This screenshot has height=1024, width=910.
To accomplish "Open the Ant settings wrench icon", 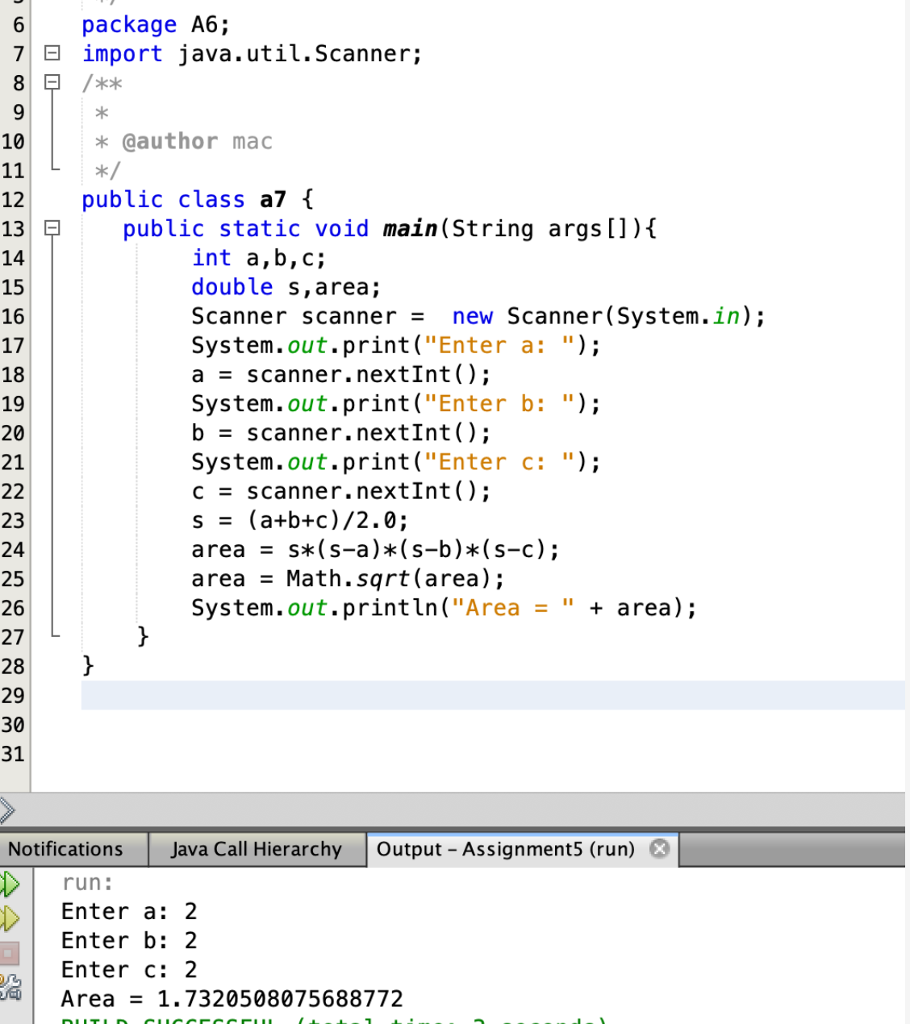I will click(10, 985).
